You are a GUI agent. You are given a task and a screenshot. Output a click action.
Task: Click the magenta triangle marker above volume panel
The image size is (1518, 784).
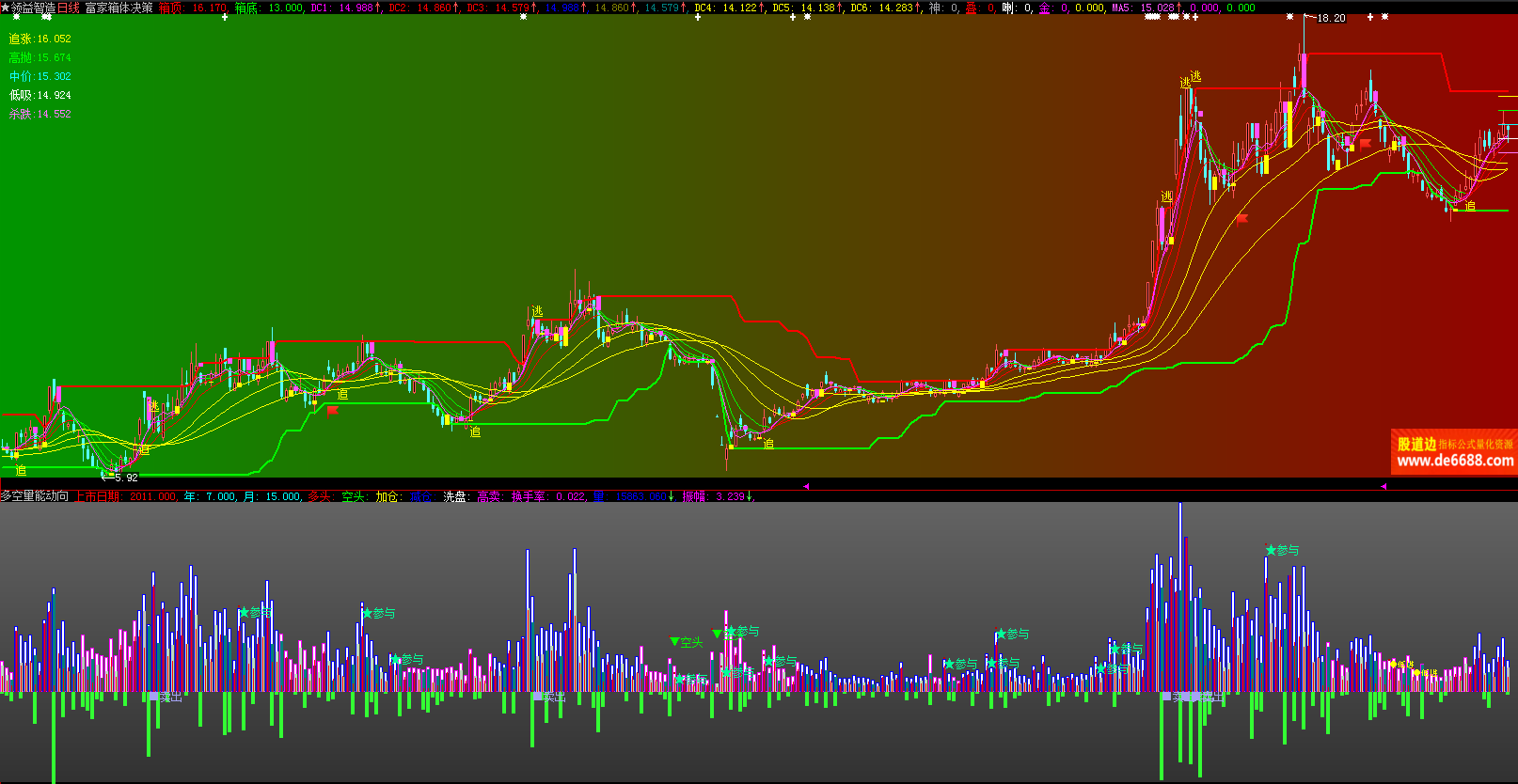pos(806,486)
